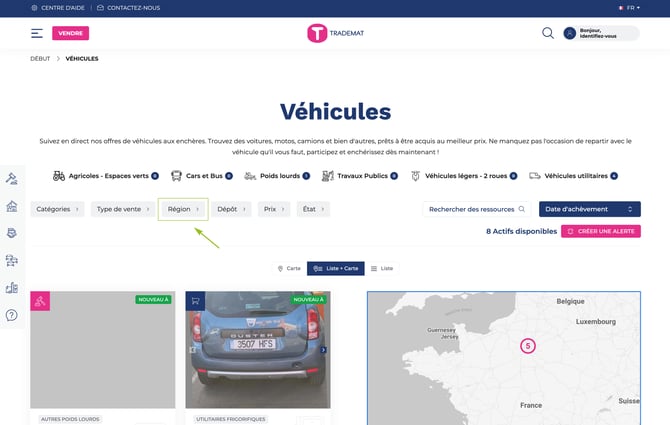Click the auction gavel sidebar icon
The image size is (670, 425).
pyautogui.click(x=12, y=179)
